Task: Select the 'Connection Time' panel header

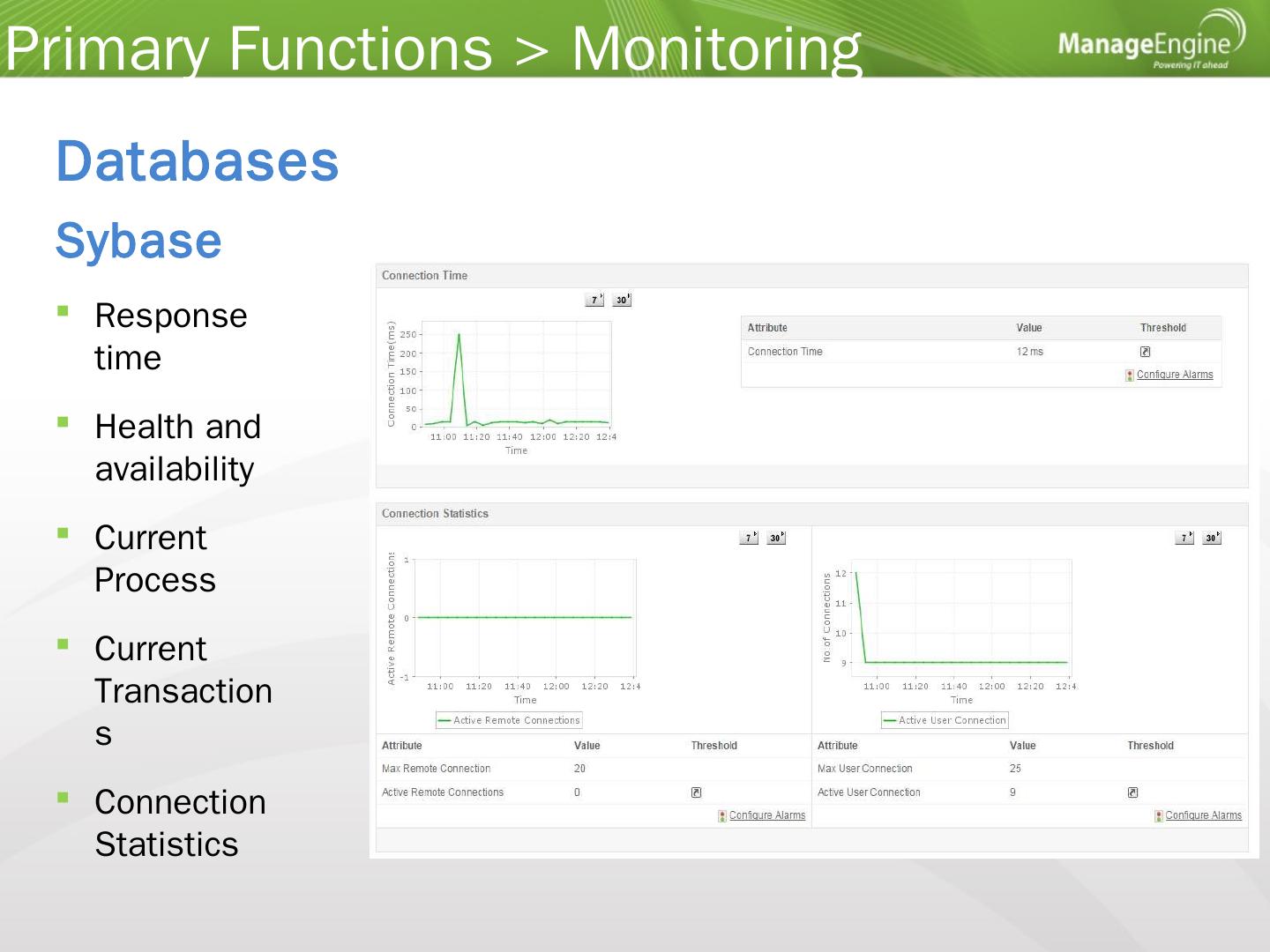Action: (811, 276)
